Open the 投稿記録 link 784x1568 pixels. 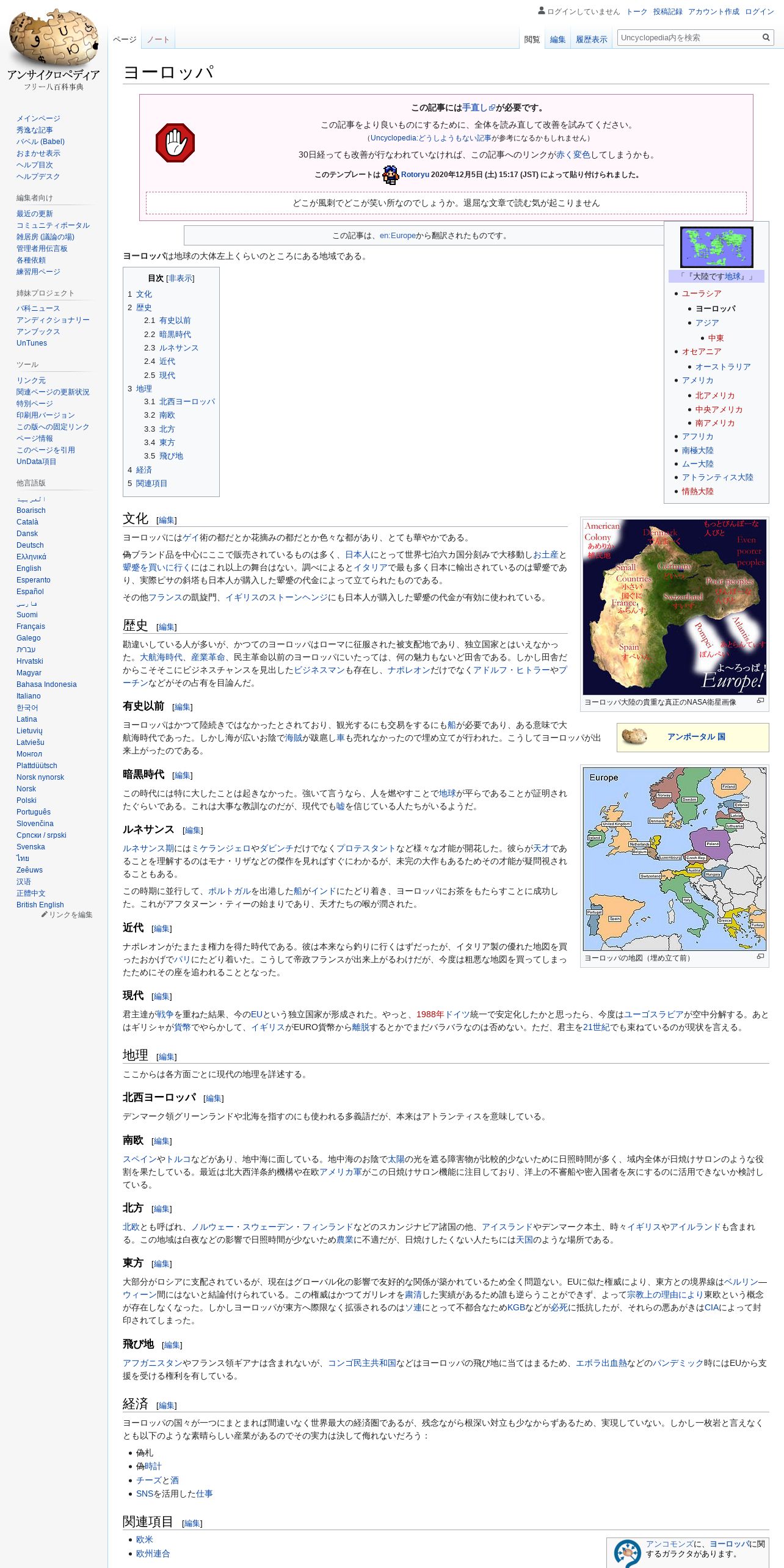coord(667,12)
